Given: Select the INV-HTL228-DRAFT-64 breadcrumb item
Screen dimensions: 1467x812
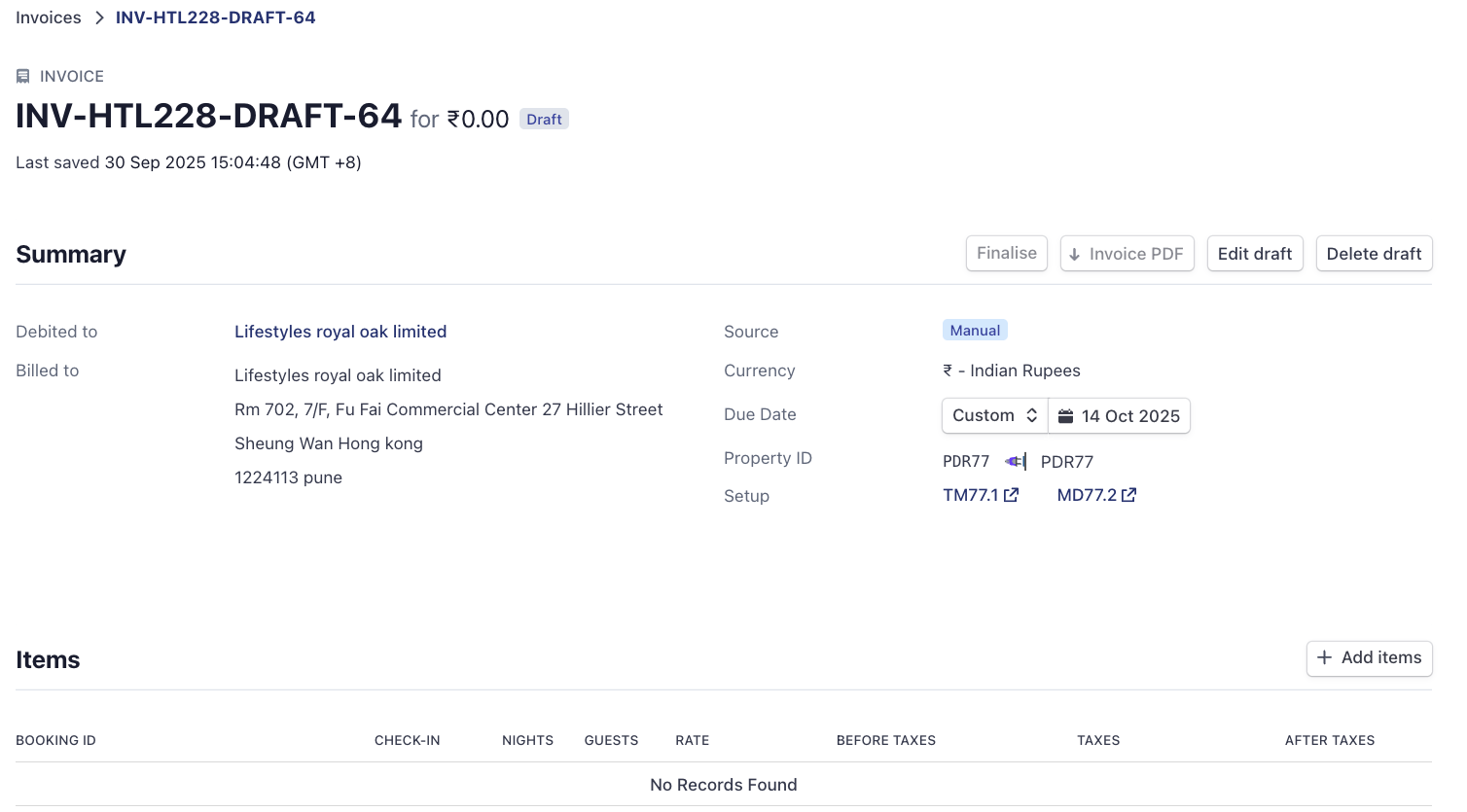Looking at the screenshot, I should pos(215,18).
